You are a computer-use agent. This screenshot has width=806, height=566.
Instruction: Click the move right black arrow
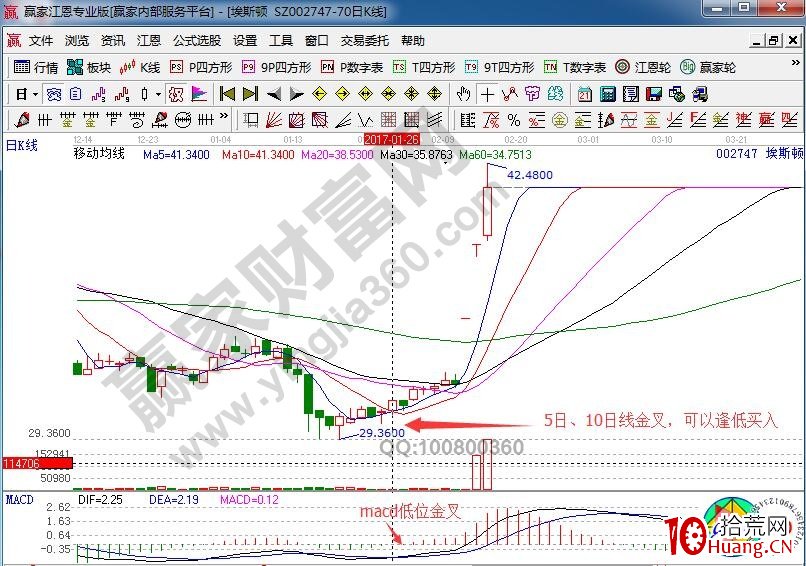pyautogui.click(x=297, y=94)
